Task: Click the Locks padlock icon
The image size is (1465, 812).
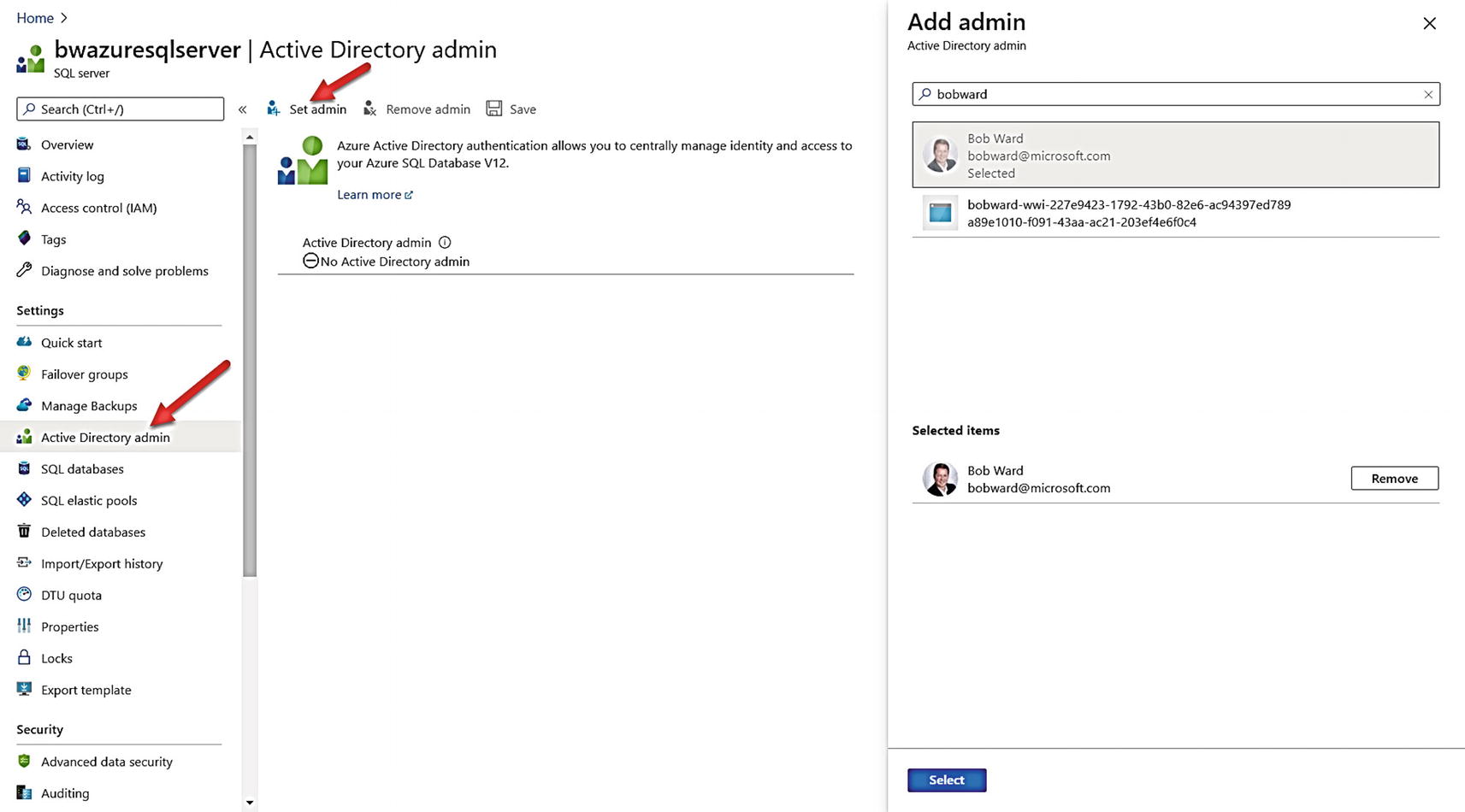Action: point(24,658)
